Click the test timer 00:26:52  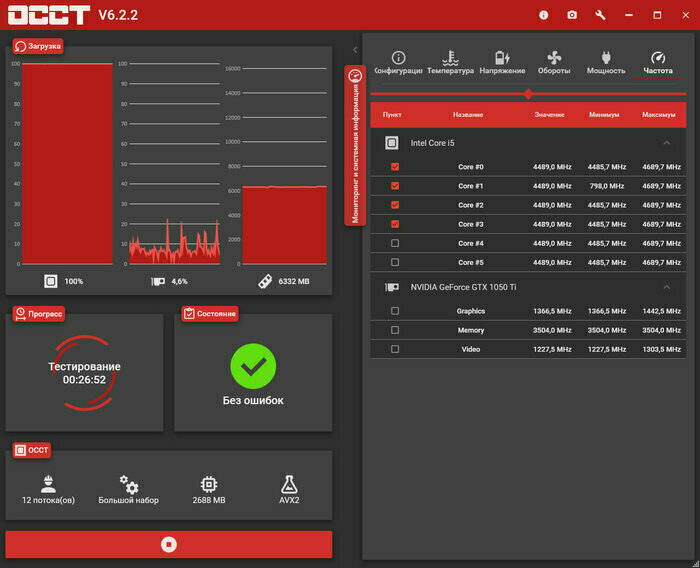click(84, 380)
